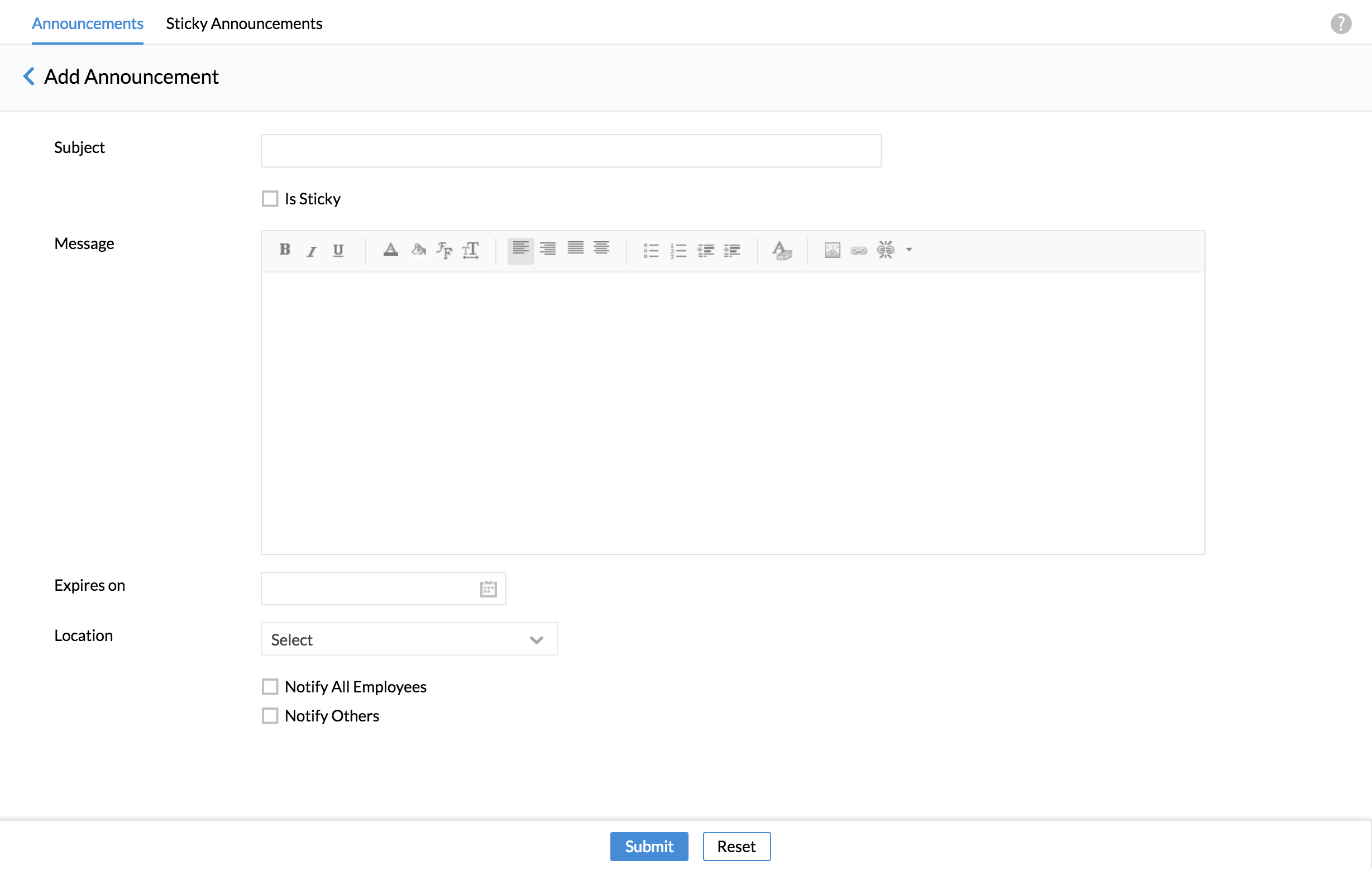Open the help question mark icon
The height and width of the screenshot is (875, 1372).
point(1341,23)
